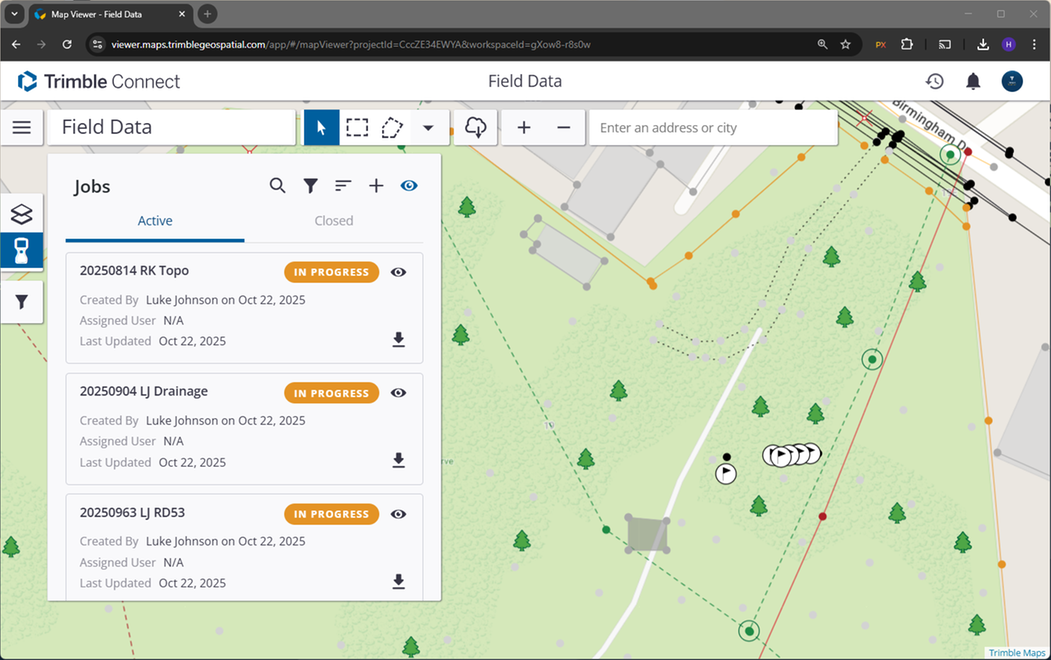The width and height of the screenshot is (1051, 660).
Task: Hide the 20250904 LJ Drainage job
Action: tap(398, 393)
